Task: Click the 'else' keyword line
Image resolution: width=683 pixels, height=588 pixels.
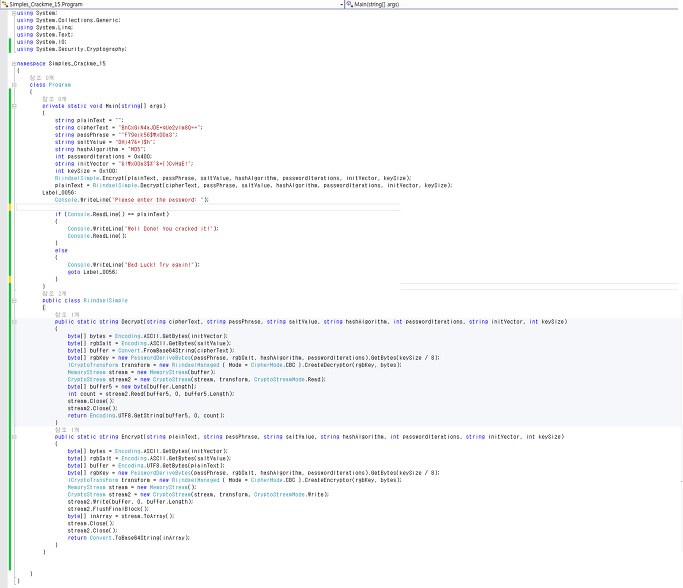Action: (61, 250)
